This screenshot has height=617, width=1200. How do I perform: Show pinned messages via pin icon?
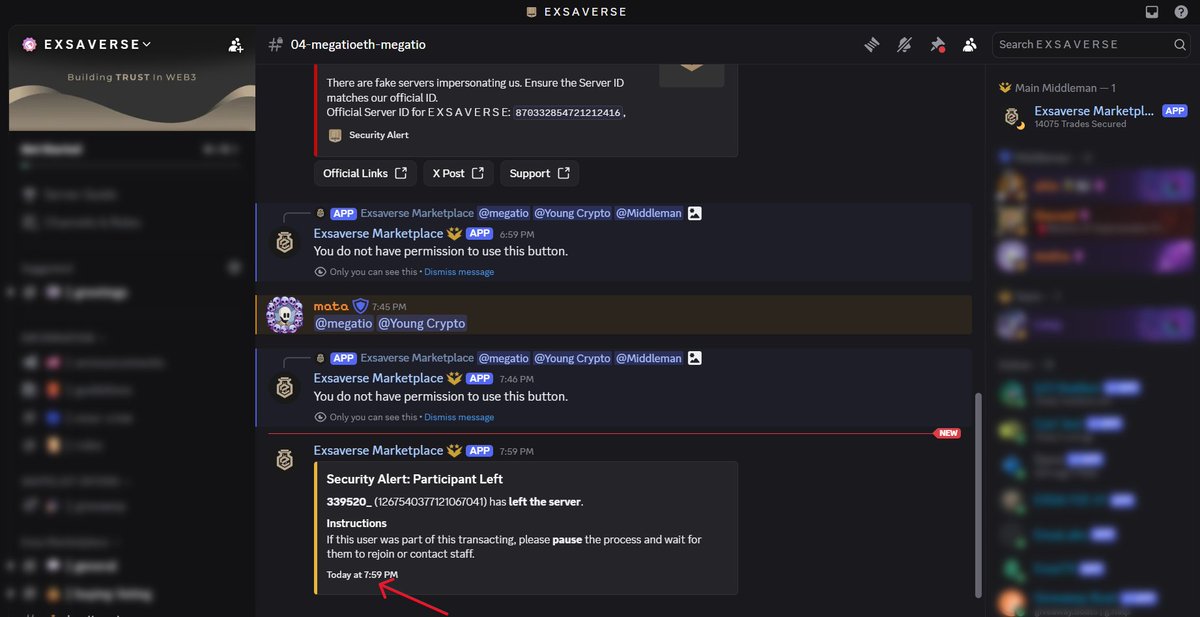937,44
